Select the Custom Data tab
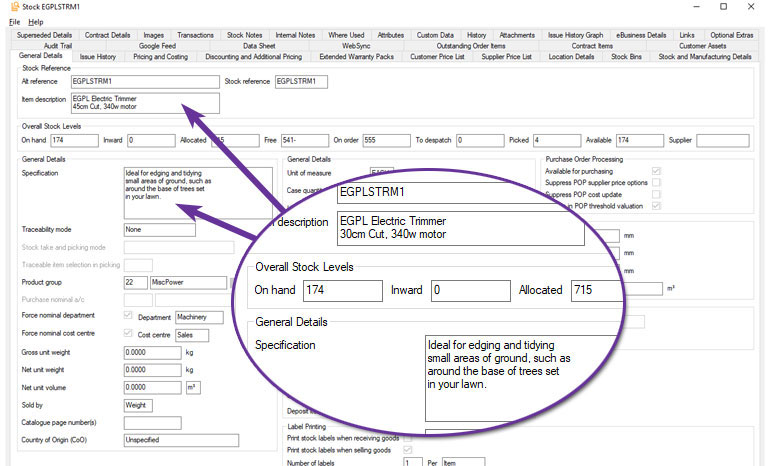This screenshot has height=466, width=770. click(x=435, y=35)
